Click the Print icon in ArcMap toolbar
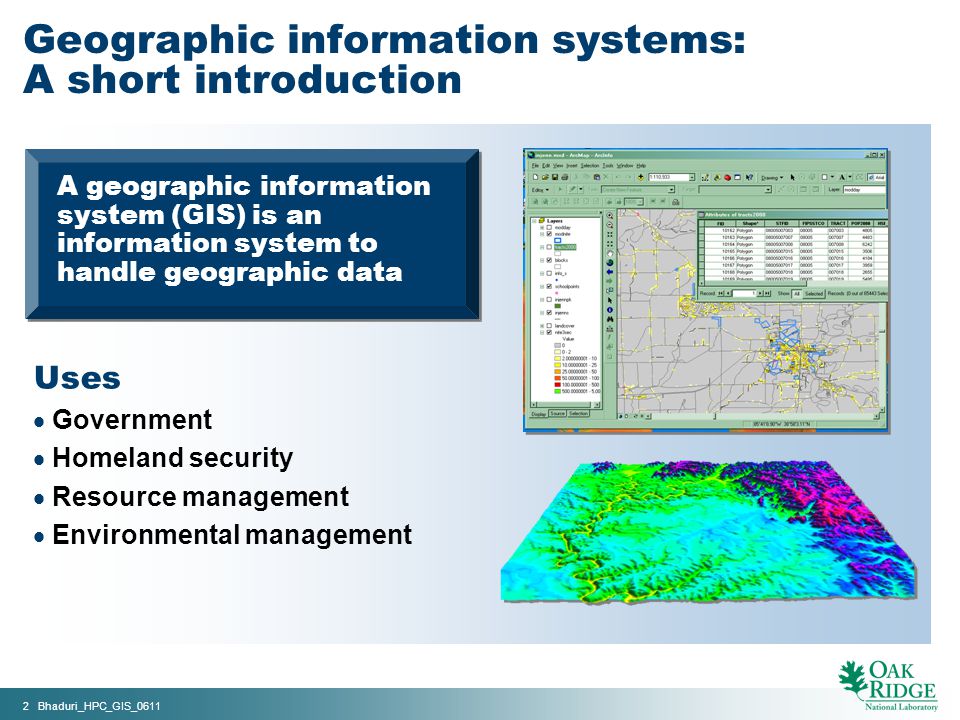The height and width of the screenshot is (720, 960). 564,177
